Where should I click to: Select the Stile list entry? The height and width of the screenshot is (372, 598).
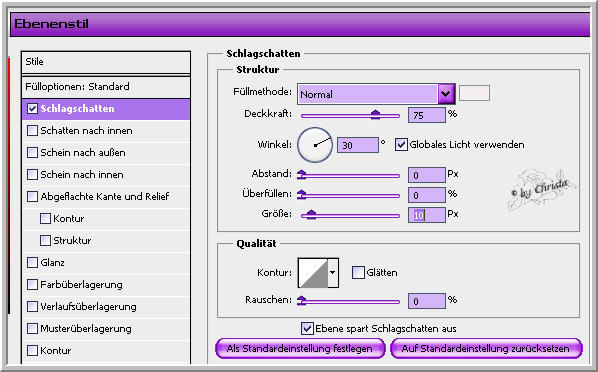106,62
